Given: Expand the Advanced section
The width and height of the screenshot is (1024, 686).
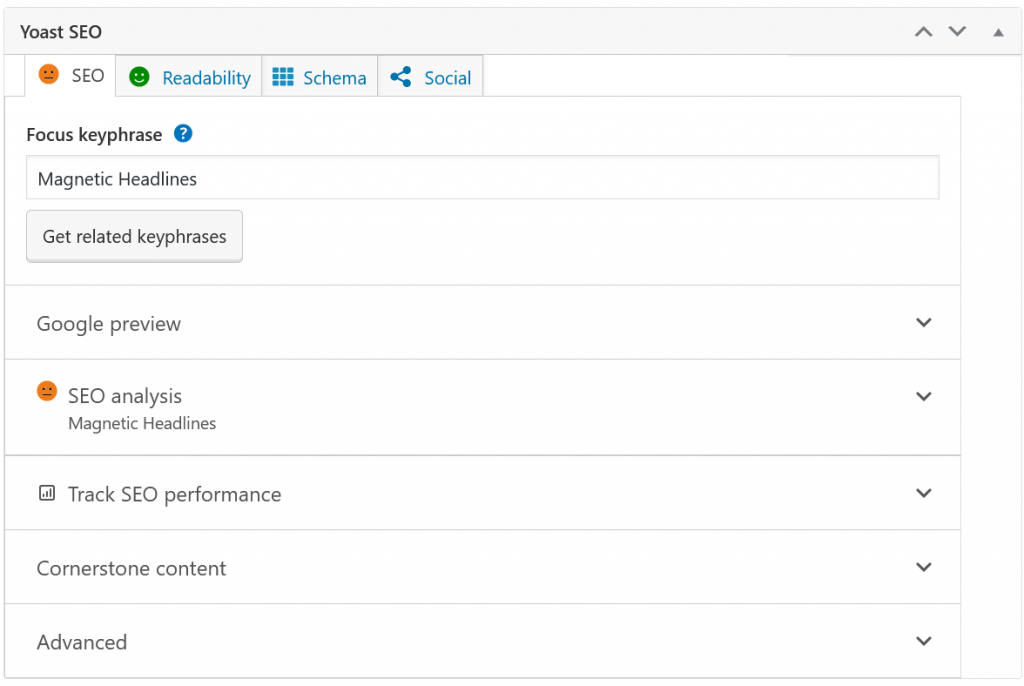Looking at the screenshot, I should (923, 641).
